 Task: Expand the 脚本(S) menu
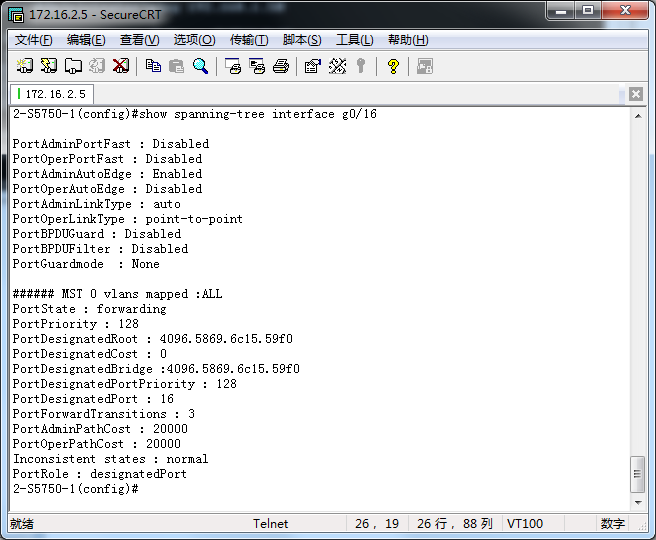(x=302, y=40)
